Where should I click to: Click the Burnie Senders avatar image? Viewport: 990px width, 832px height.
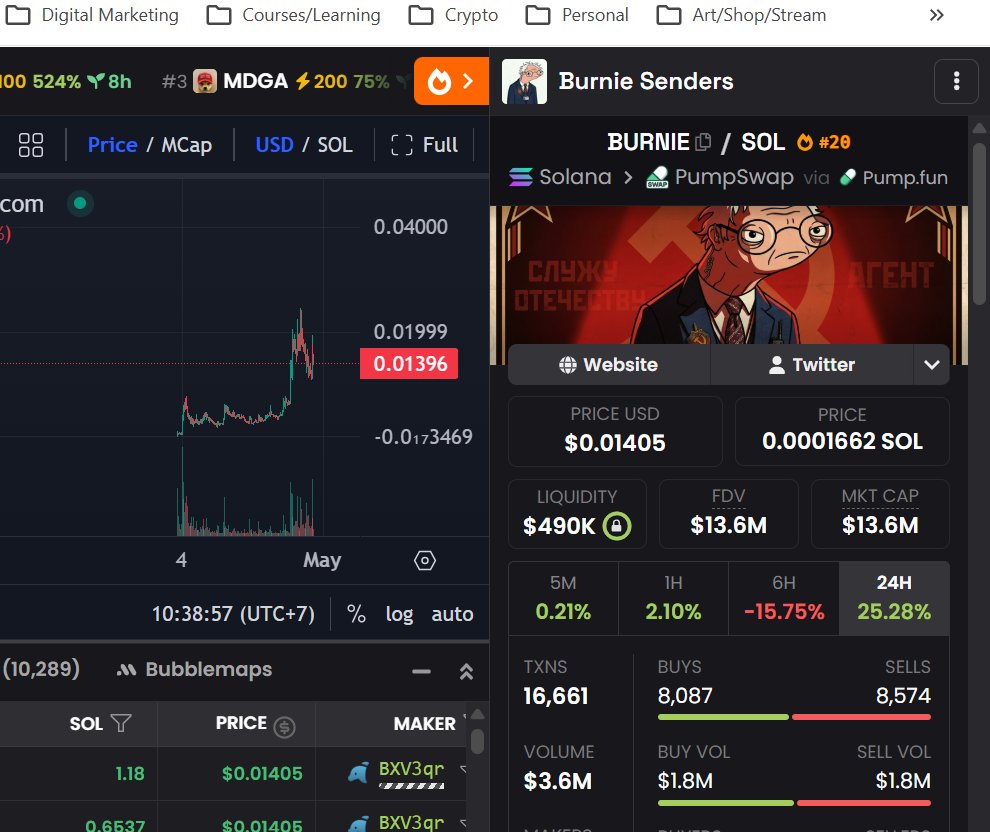pos(524,81)
